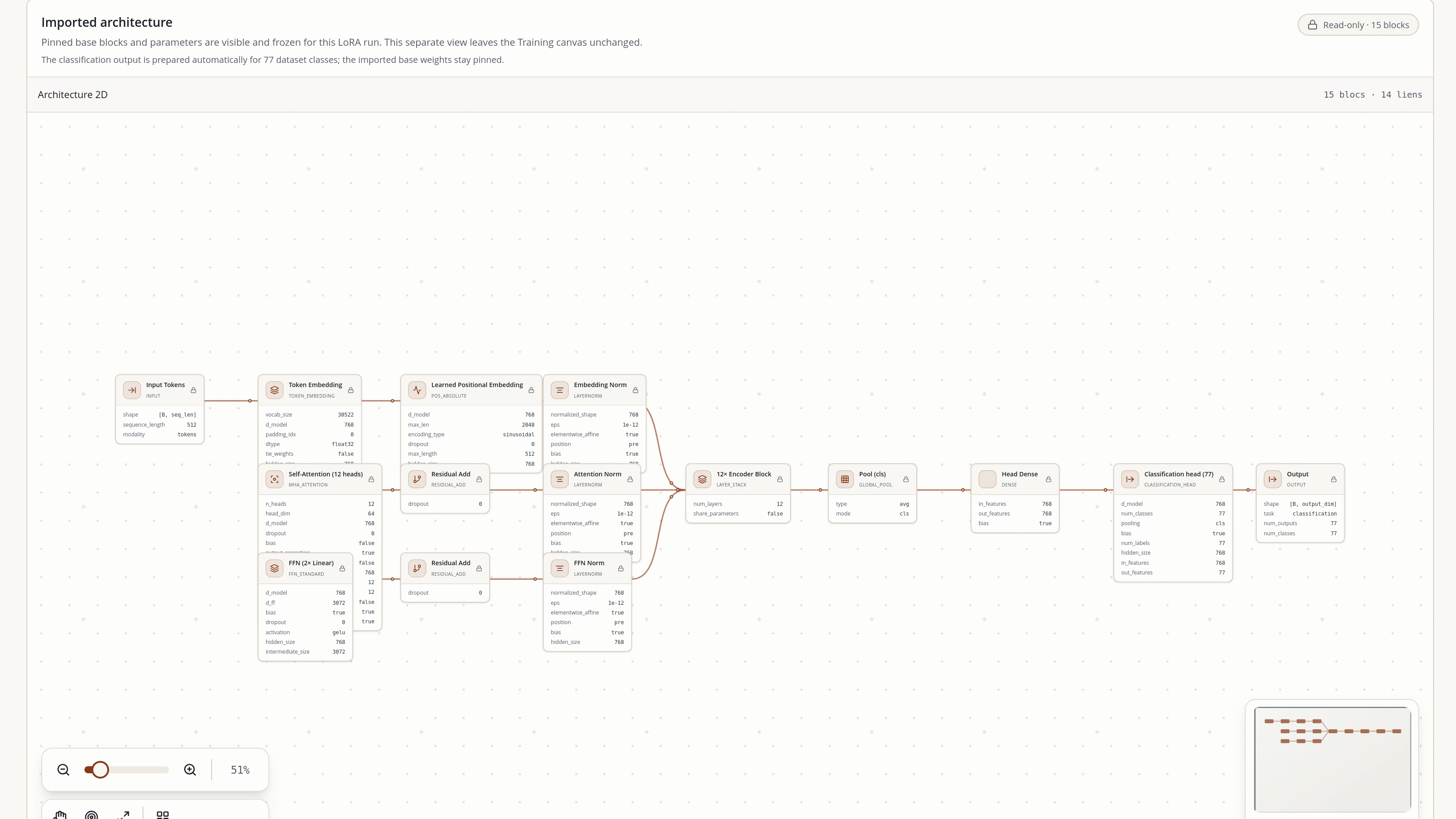Click the FFN (2× Linear) node icon
Viewport: 1456px width, 819px height.
pyautogui.click(x=274, y=568)
